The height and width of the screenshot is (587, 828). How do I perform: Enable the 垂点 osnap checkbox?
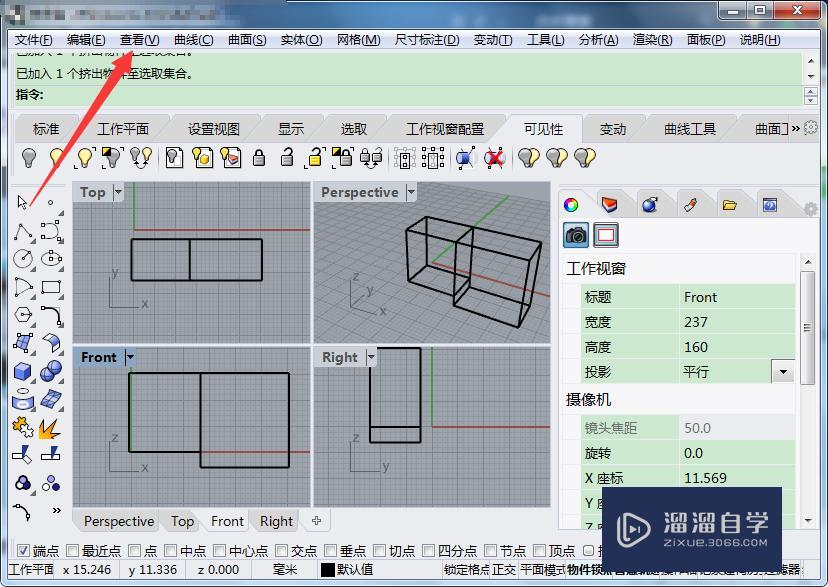tap(330, 551)
